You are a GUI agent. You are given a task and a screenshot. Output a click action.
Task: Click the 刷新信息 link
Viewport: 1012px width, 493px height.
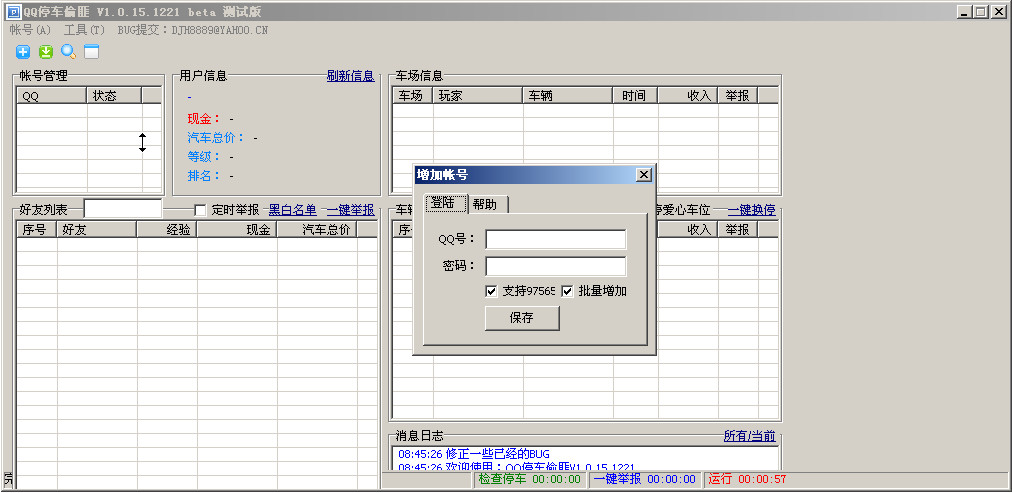[x=350, y=76]
